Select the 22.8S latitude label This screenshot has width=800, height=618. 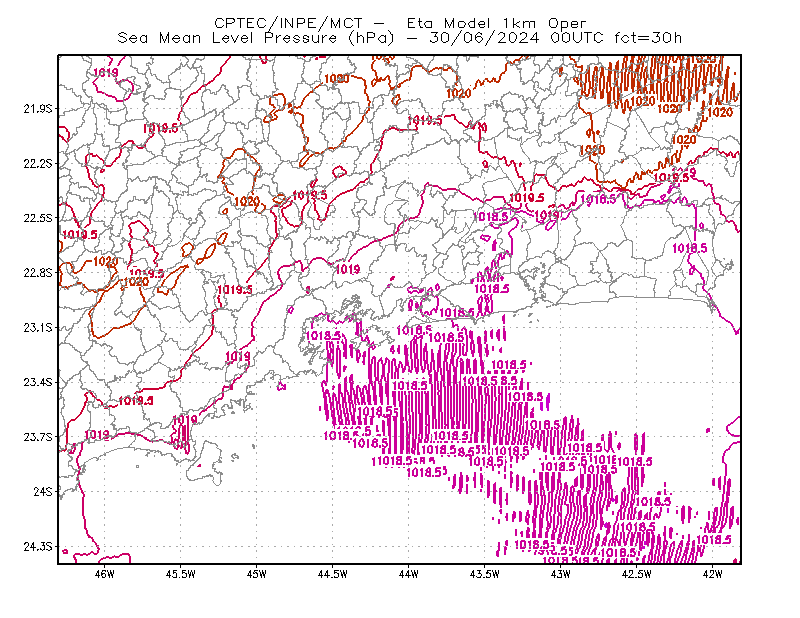(38, 273)
